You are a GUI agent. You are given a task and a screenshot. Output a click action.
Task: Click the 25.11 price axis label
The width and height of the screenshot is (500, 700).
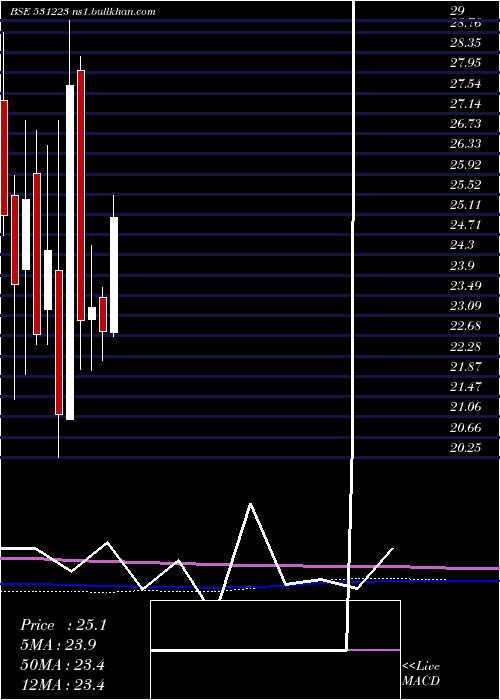(466, 205)
